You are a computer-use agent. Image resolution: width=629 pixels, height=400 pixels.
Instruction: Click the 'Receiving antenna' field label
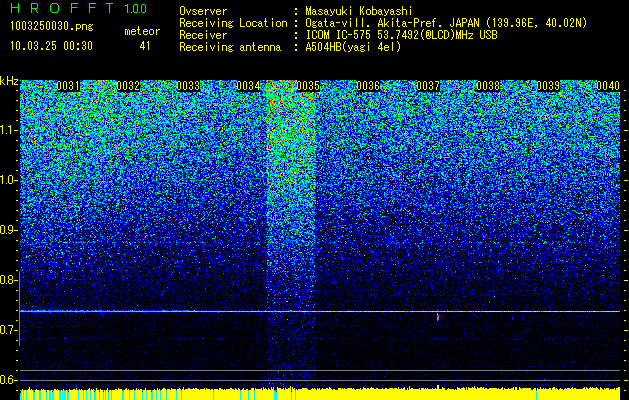tap(230, 47)
